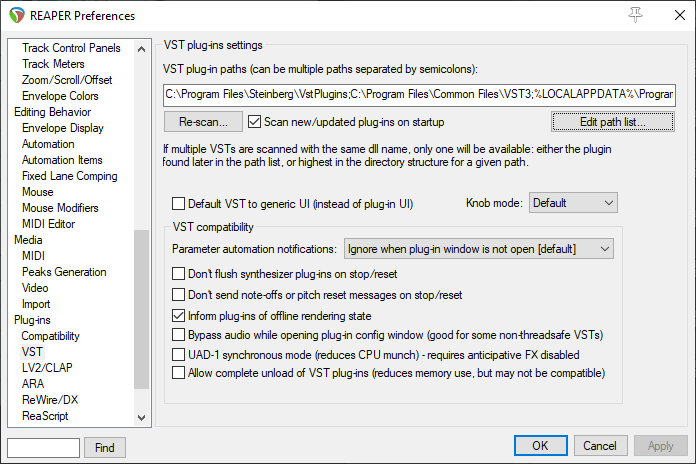The image size is (696, 464).
Task: Toggle Scan new/updated plug-ins on startup
Action: 254,121
